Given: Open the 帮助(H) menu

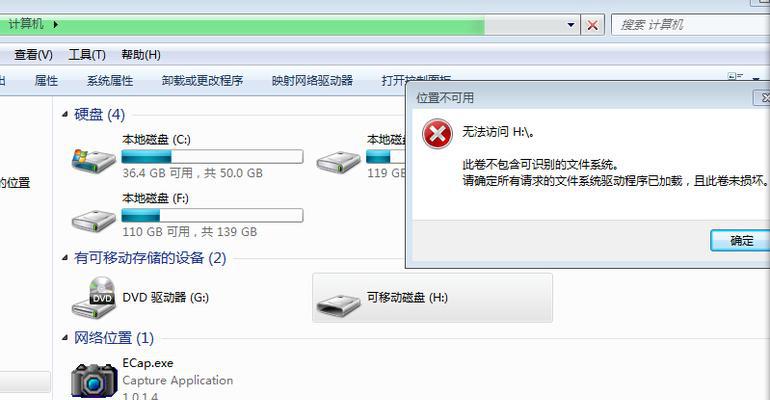Looking at the screenshot, I should [141, 55].
